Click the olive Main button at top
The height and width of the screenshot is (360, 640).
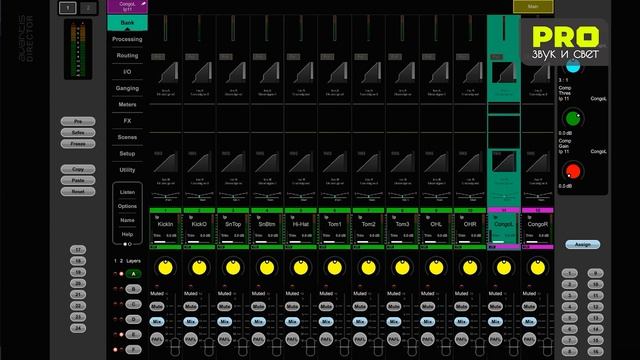point(533,7)
